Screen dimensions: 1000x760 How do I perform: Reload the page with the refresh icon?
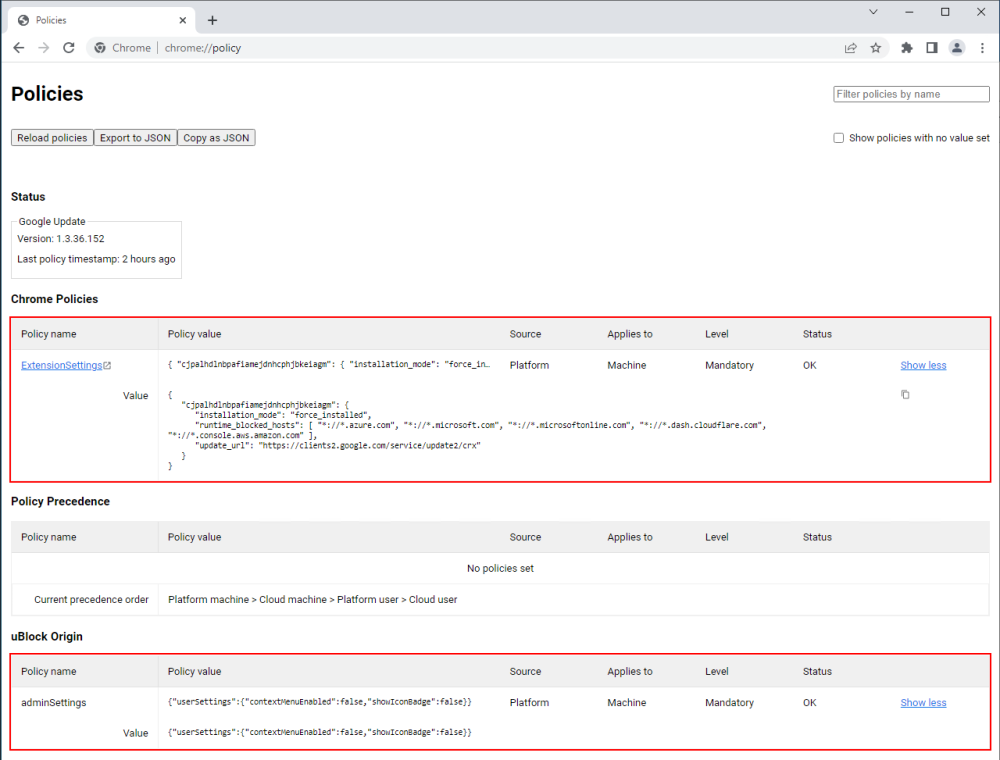69,48
